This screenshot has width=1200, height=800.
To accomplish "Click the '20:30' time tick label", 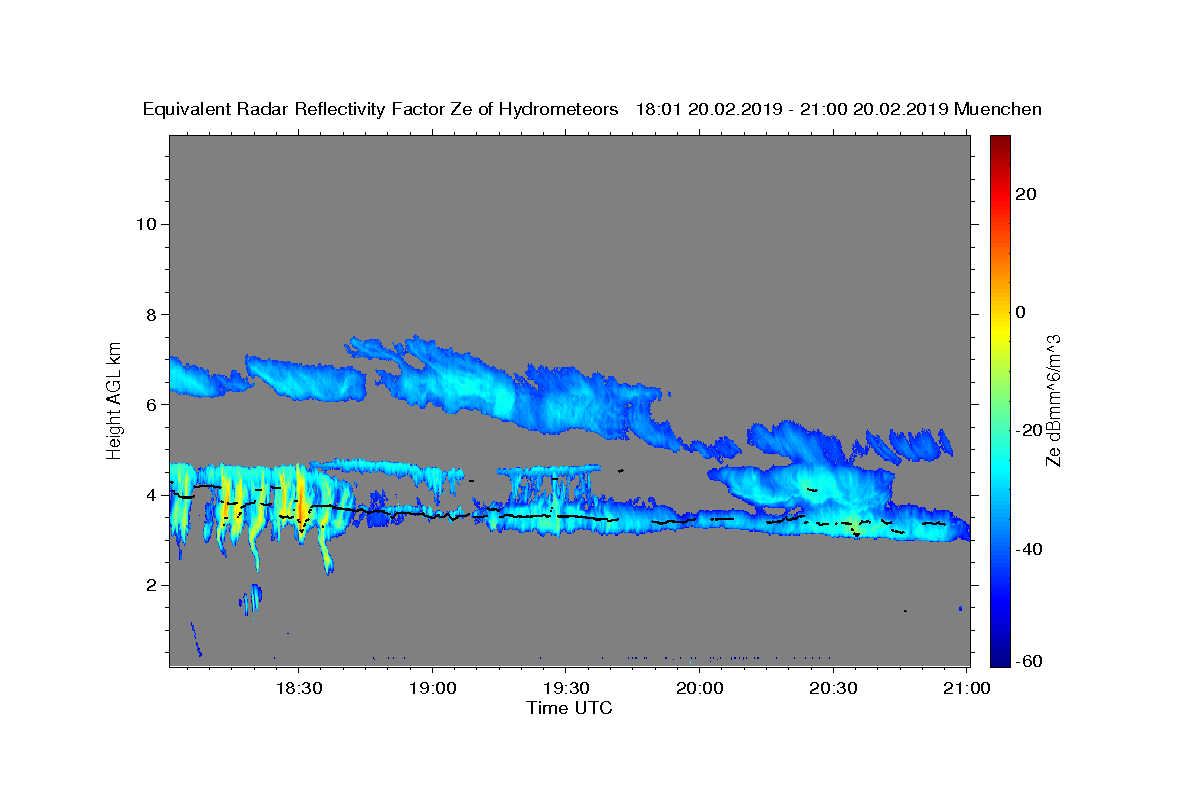I will pos(833,689).
